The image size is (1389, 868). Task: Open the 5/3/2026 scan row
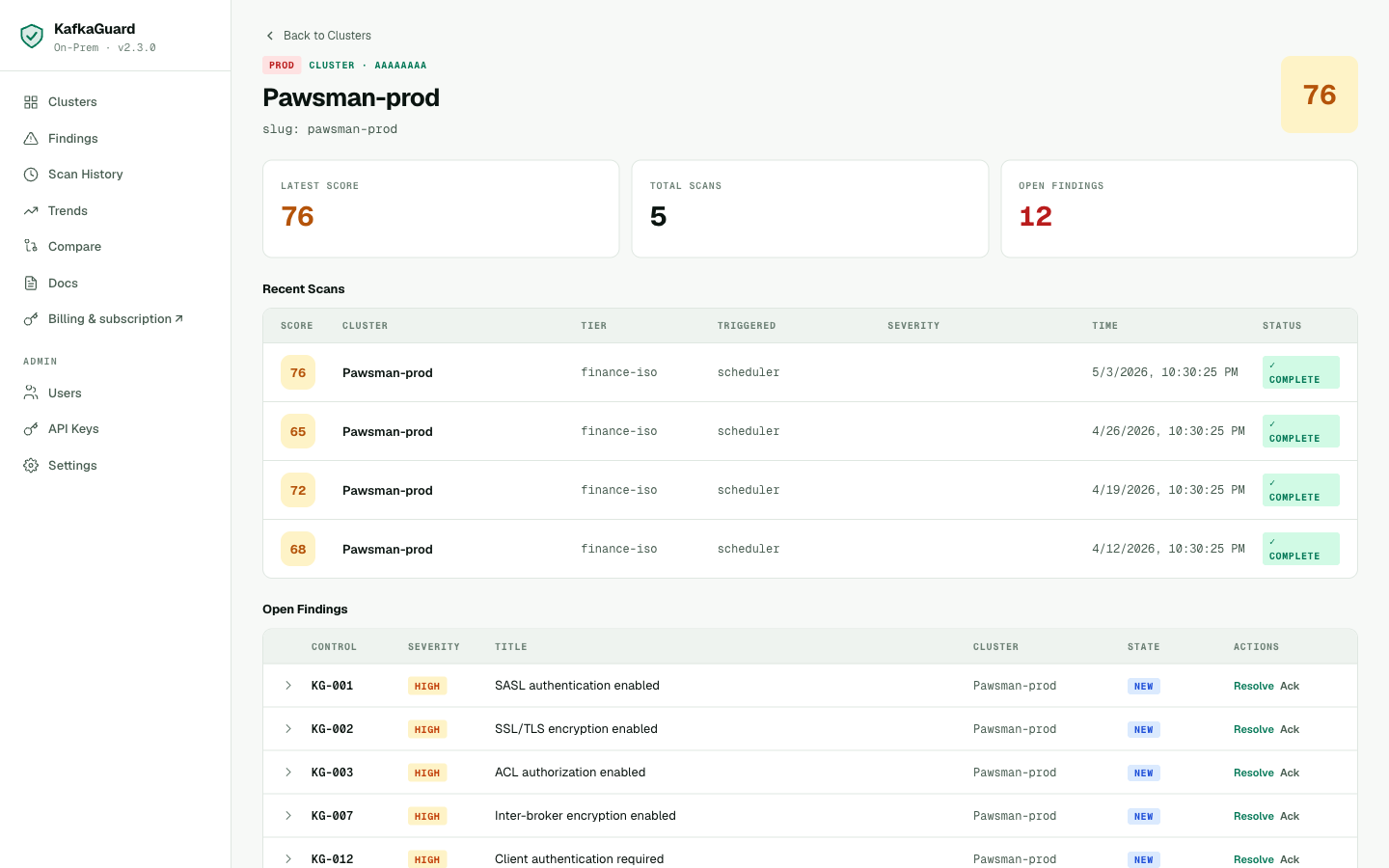810,372
